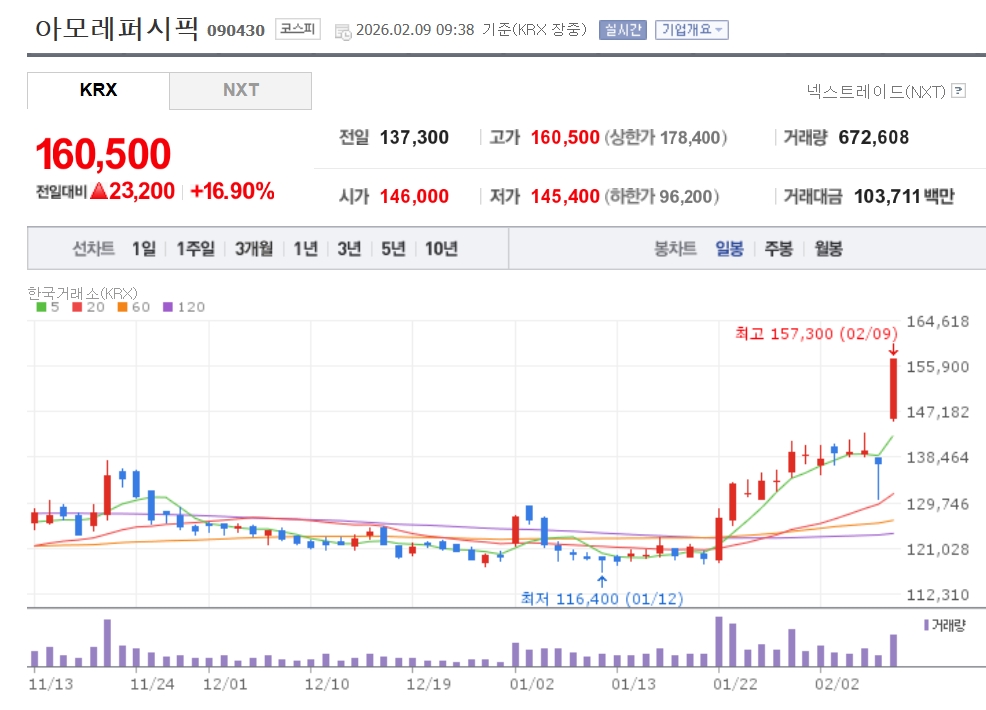Select the 3개월 line chart period
This screenshot has width=986, height=710.
(x=254, y=249)
